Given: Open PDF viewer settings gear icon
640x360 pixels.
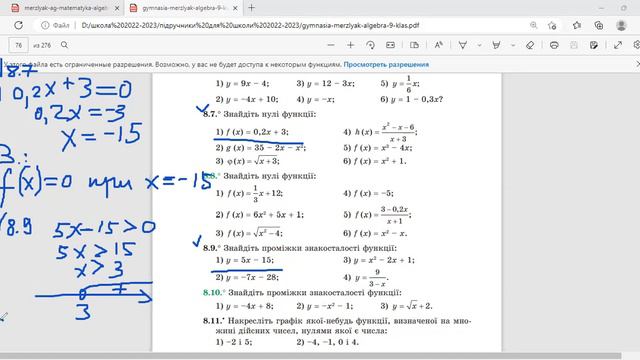Looking at the screenshot, I should coord(637,45).
